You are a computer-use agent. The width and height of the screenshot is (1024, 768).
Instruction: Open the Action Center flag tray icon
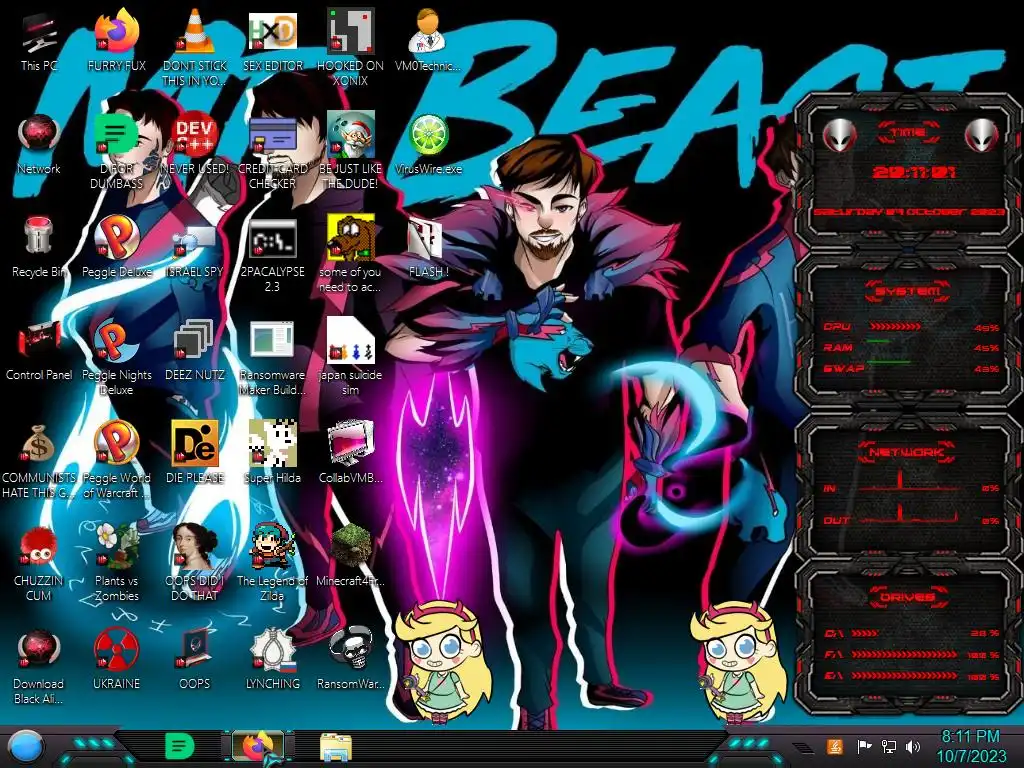(864, 746)
